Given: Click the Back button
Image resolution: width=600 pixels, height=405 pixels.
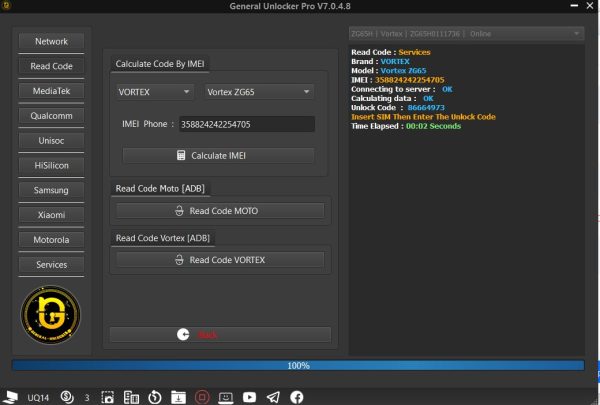Looking at the screenshot, I should 220,335.
